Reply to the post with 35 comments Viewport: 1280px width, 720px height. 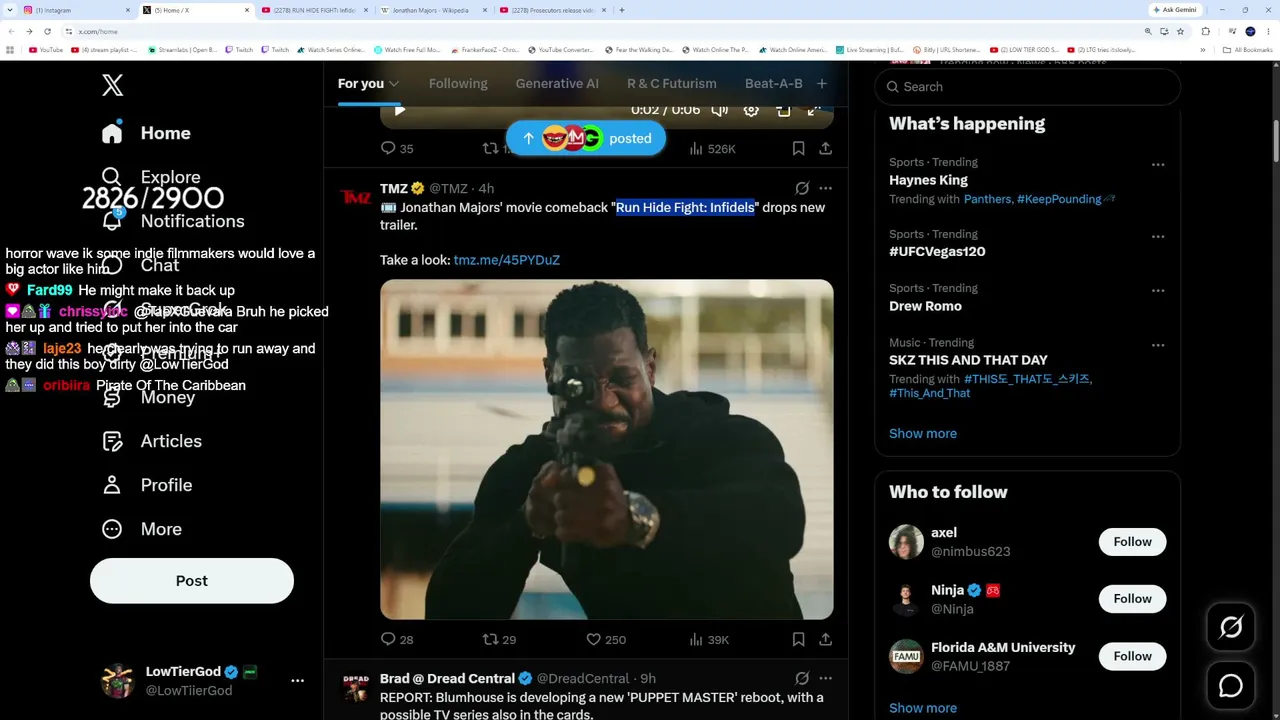coord(397,149)
